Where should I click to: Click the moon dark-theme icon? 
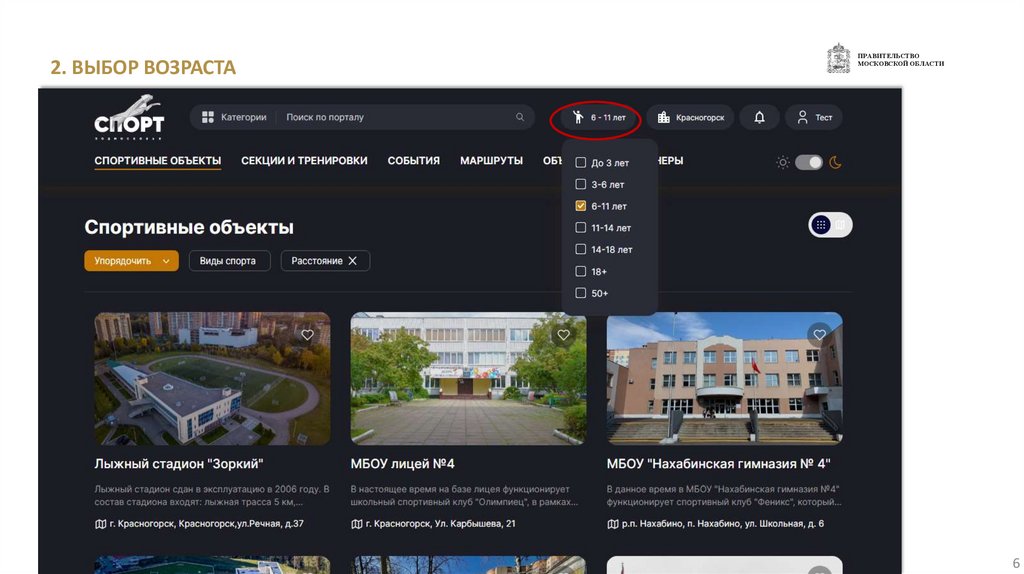click(835, 162)
